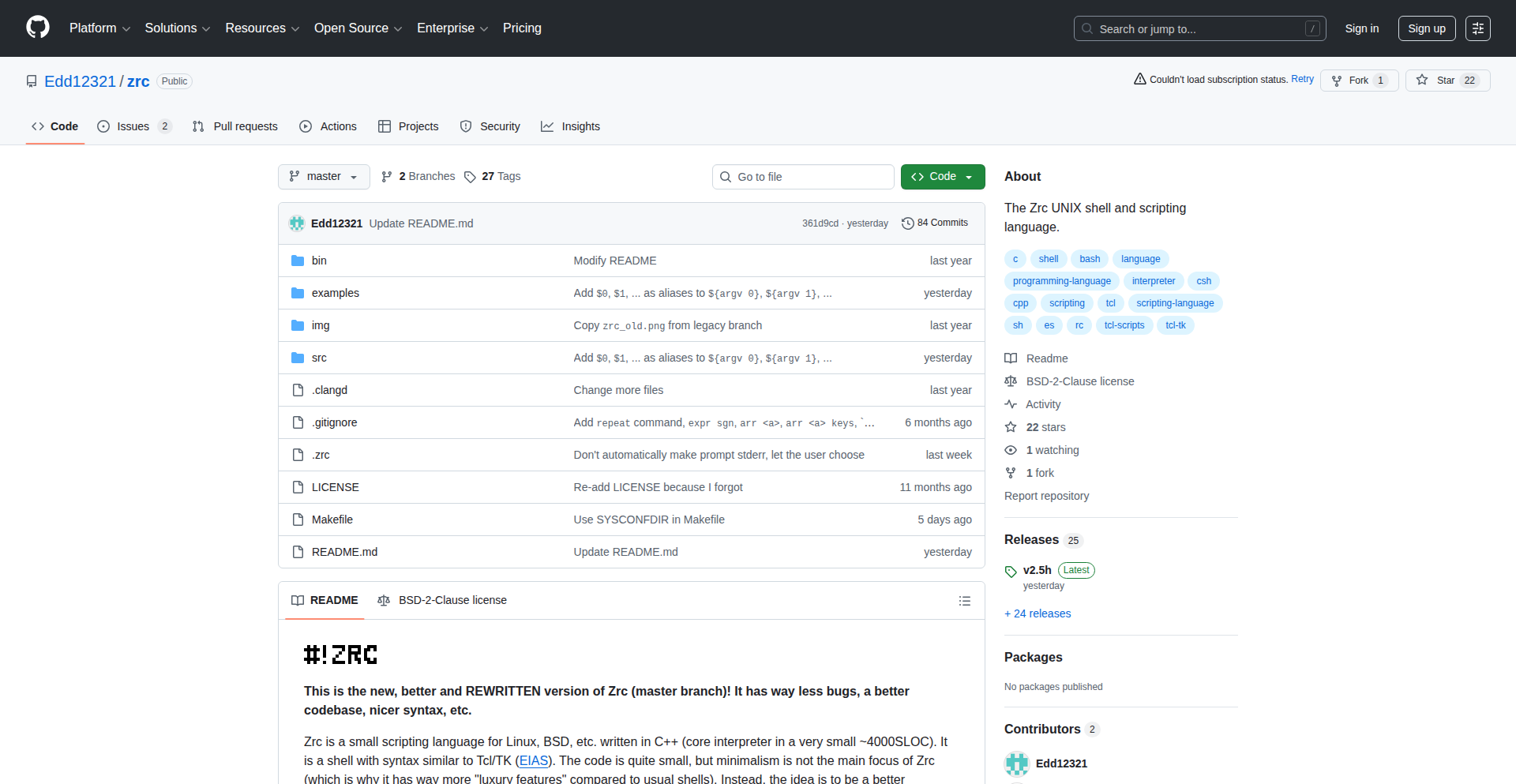Click the Activity pulse icon
Image resolution: width=1516 pixels, height=784 pixels.
coord(1011,404)
